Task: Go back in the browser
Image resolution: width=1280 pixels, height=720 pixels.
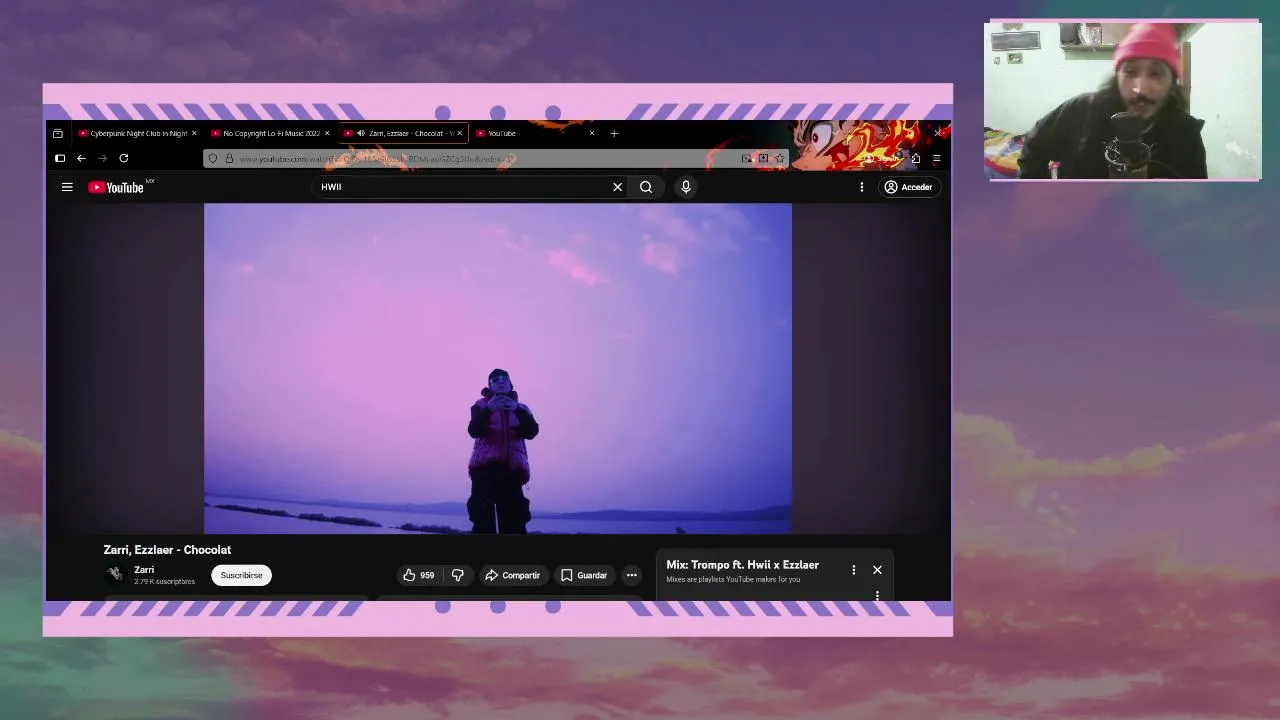Action: click(81, 158)
